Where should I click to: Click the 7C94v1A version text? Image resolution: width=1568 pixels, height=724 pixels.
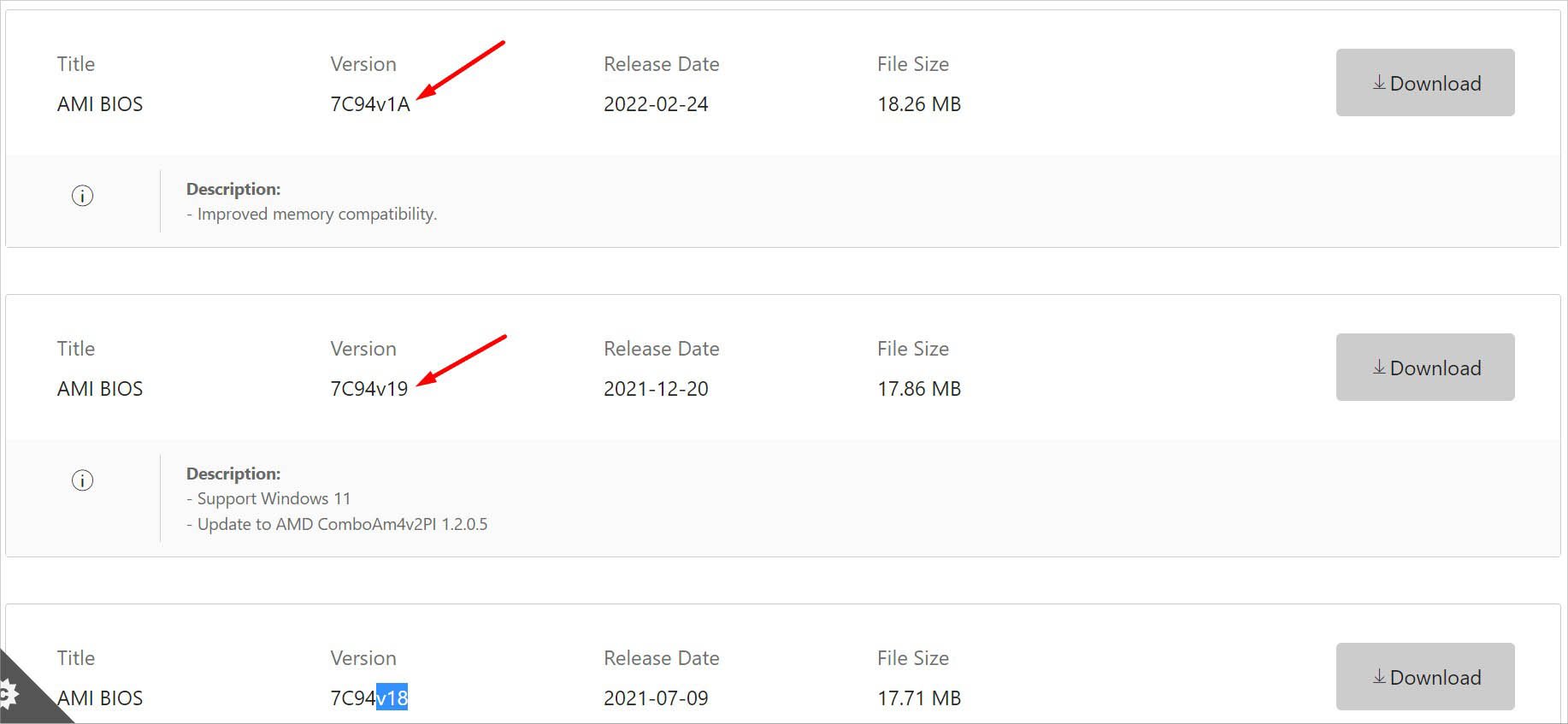370,104
